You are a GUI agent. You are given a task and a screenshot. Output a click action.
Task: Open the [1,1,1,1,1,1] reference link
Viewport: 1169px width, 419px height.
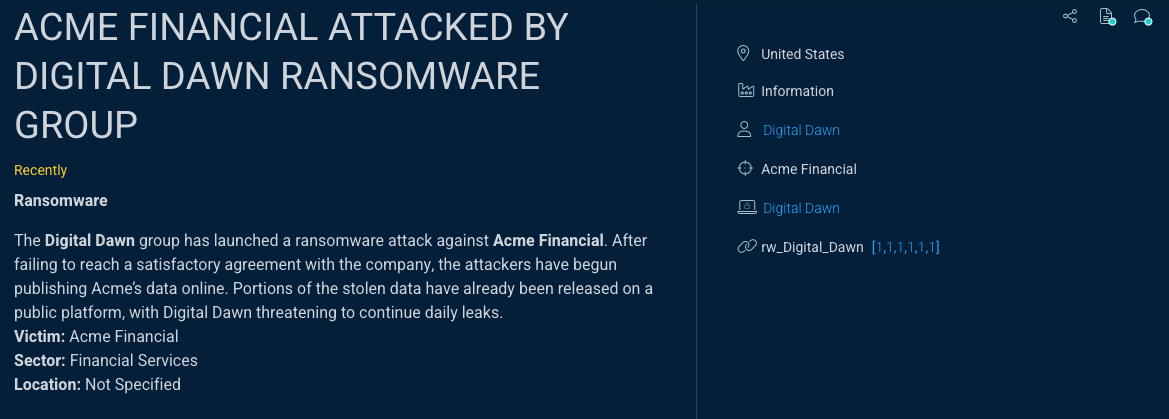tap(905, 247)
